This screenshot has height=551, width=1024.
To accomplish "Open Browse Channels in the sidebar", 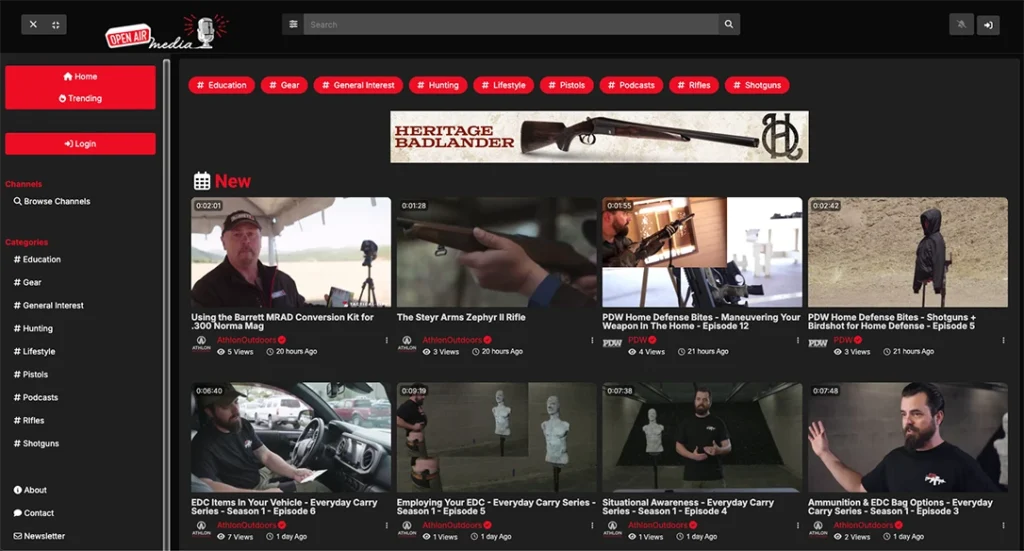I will (x=52, y=201).
